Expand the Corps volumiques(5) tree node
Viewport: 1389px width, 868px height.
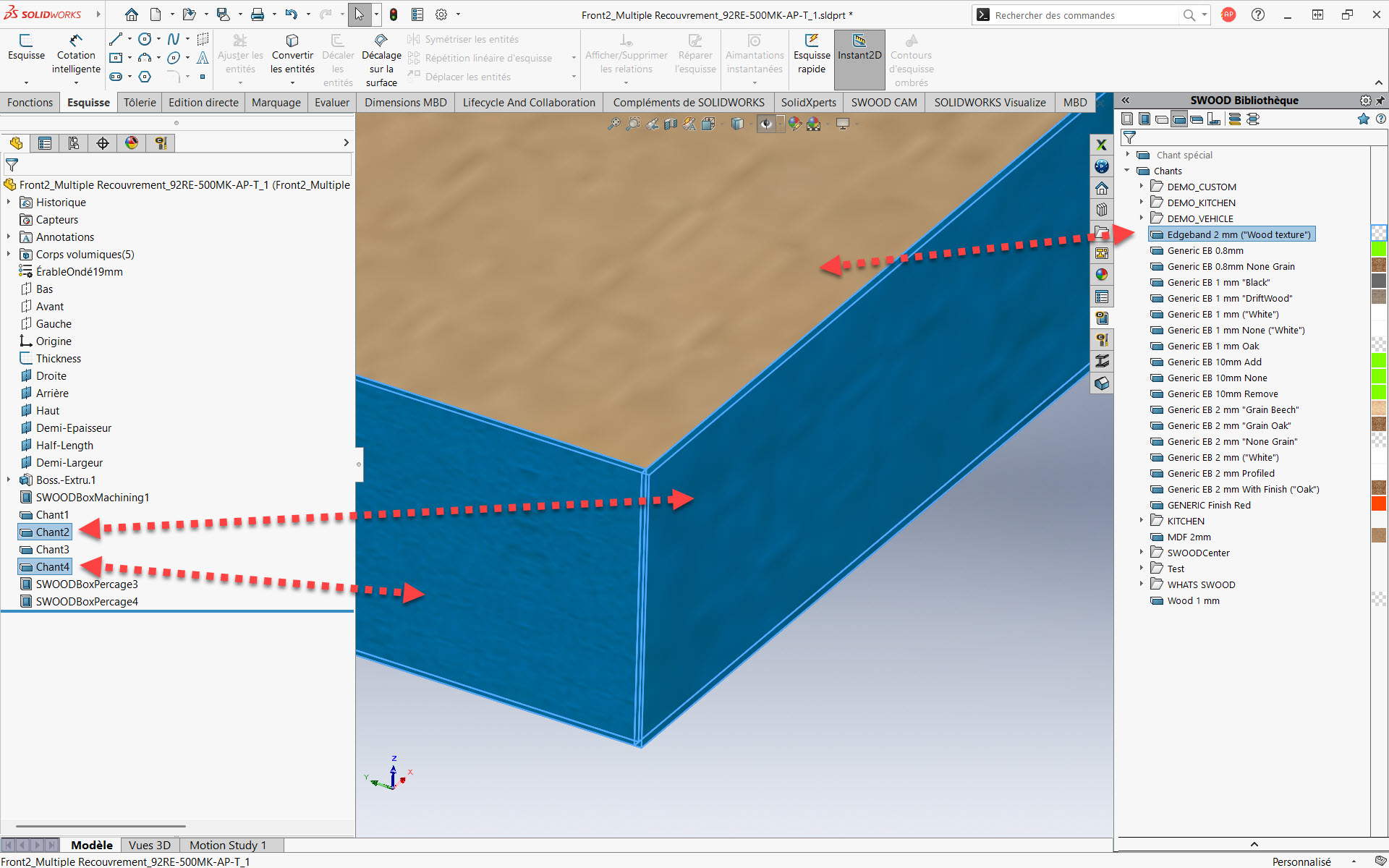click(9, 254)
